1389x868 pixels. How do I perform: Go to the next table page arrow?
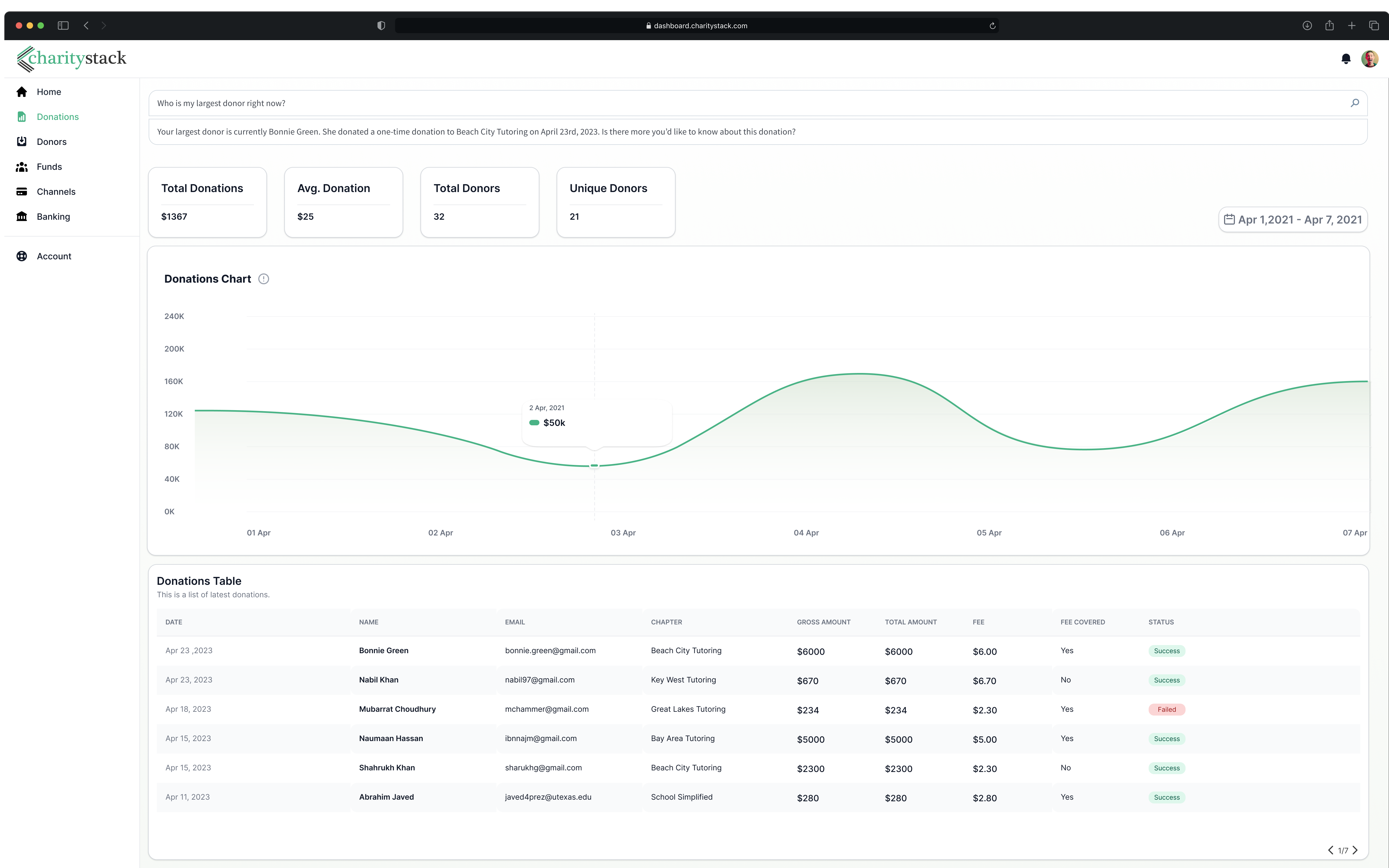(1355, 850)
